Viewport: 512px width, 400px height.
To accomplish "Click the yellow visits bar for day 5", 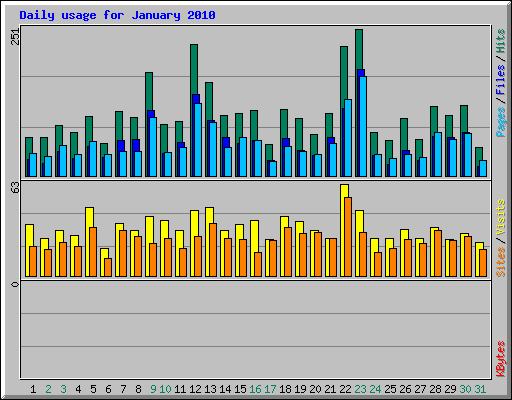I will (89, 217).
